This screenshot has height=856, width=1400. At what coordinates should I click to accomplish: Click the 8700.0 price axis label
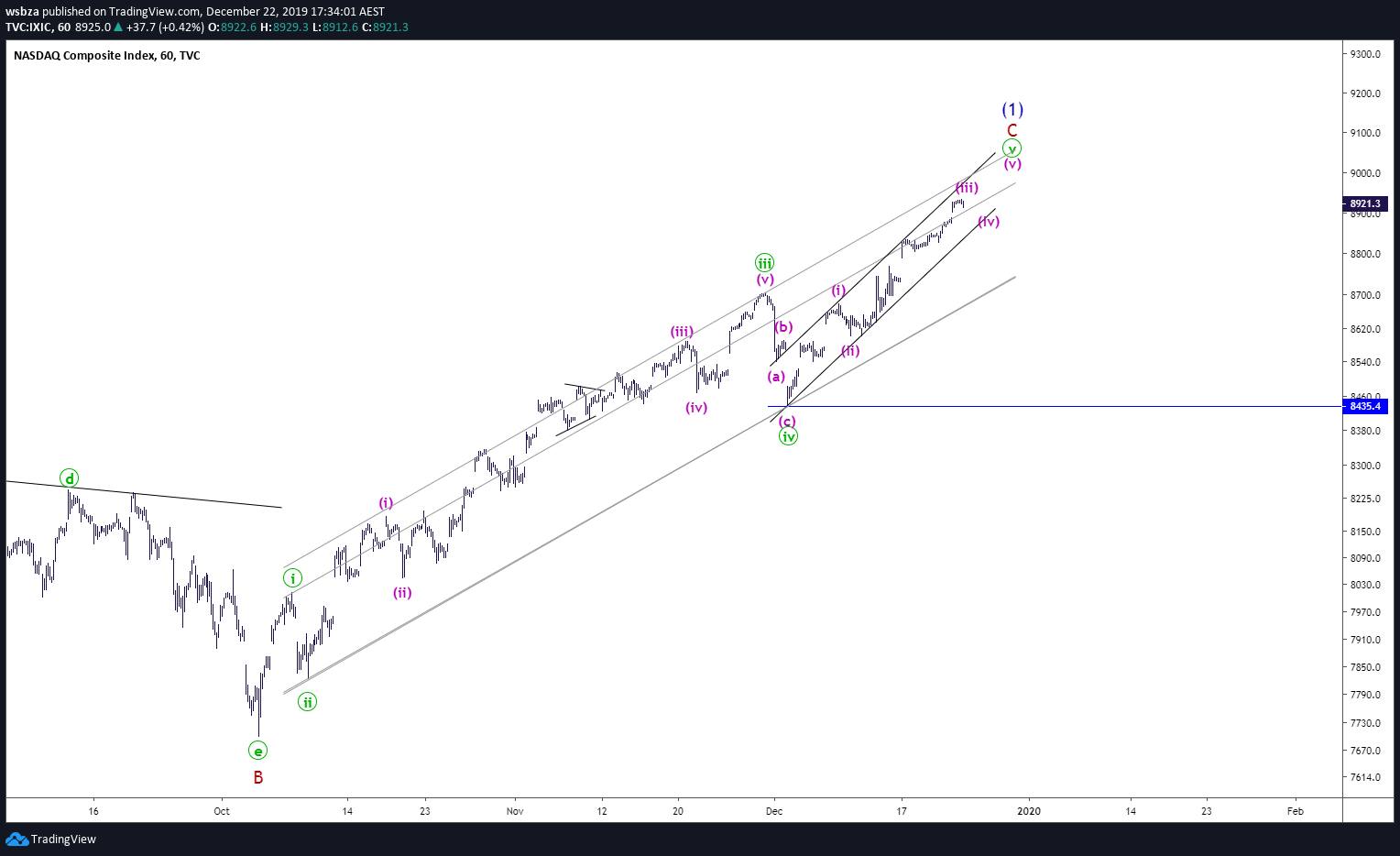tap(1365, 295)
